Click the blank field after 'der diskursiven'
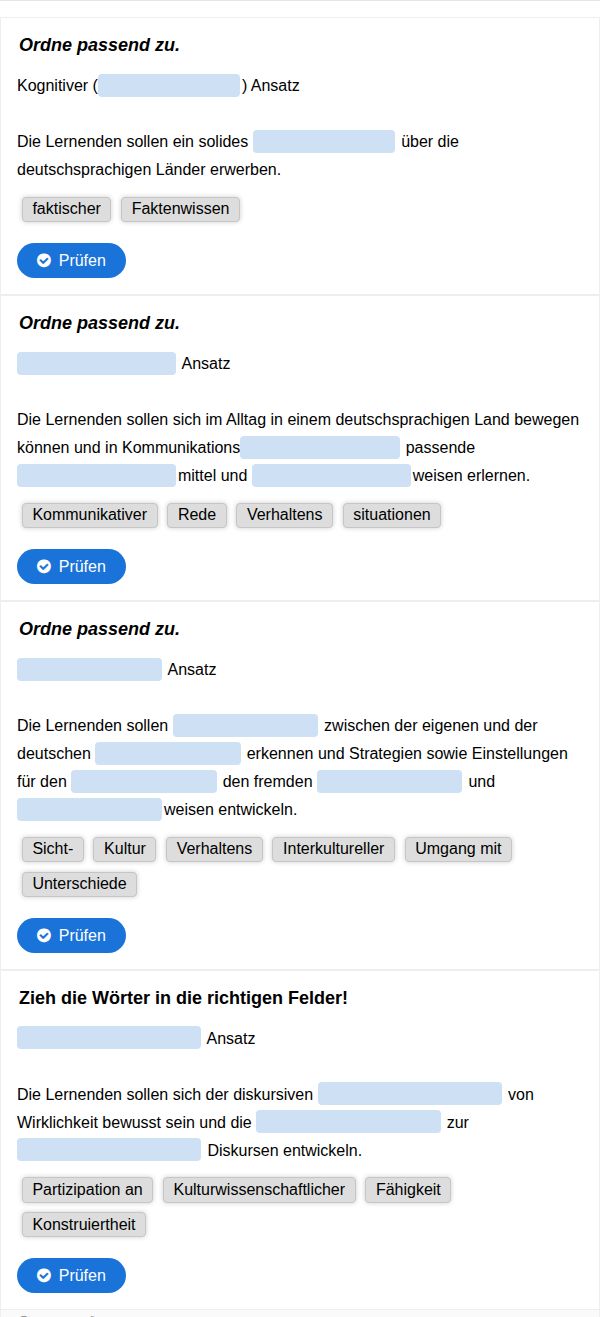Image resolution: width=600 pixels, height=1317 pixels. [410, 1094]
